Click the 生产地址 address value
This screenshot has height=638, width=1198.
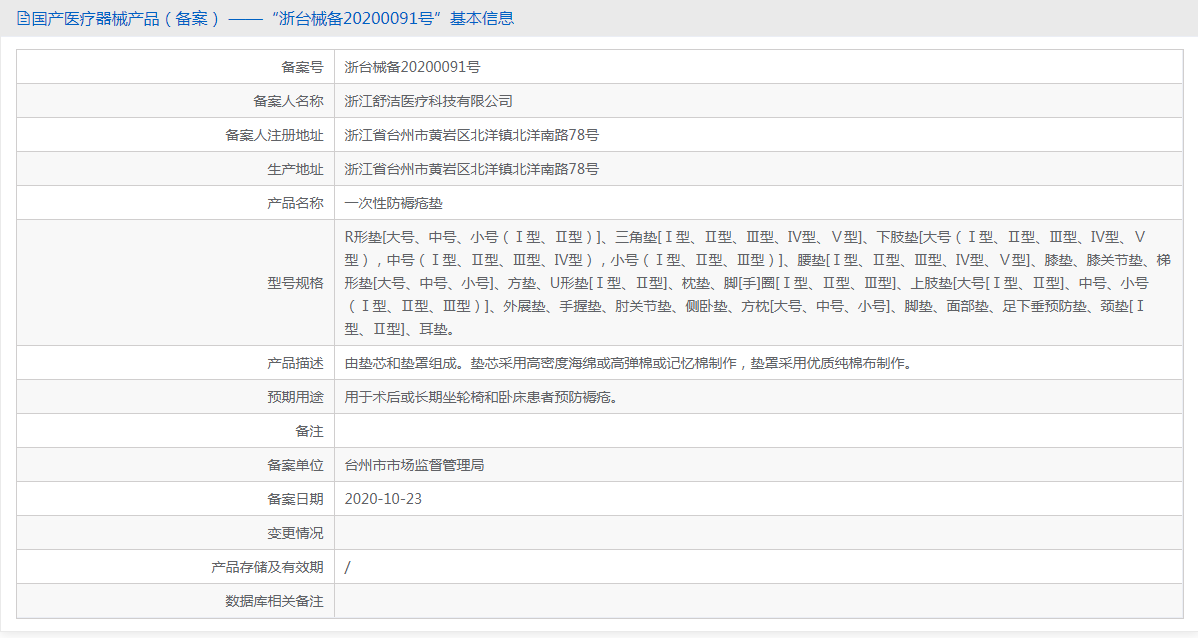coord(471,169)
